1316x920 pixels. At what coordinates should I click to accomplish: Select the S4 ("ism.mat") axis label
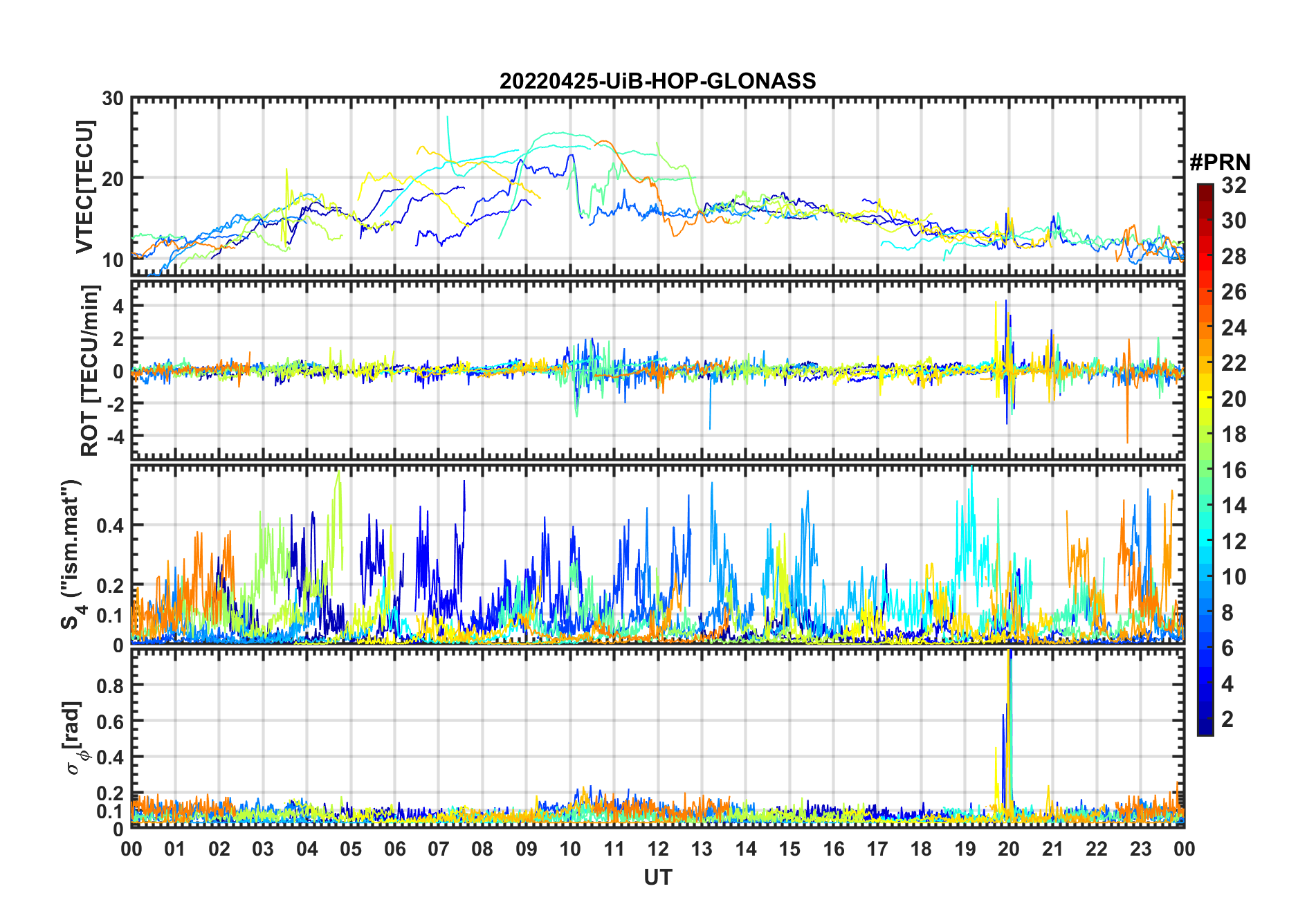point(72,554)
